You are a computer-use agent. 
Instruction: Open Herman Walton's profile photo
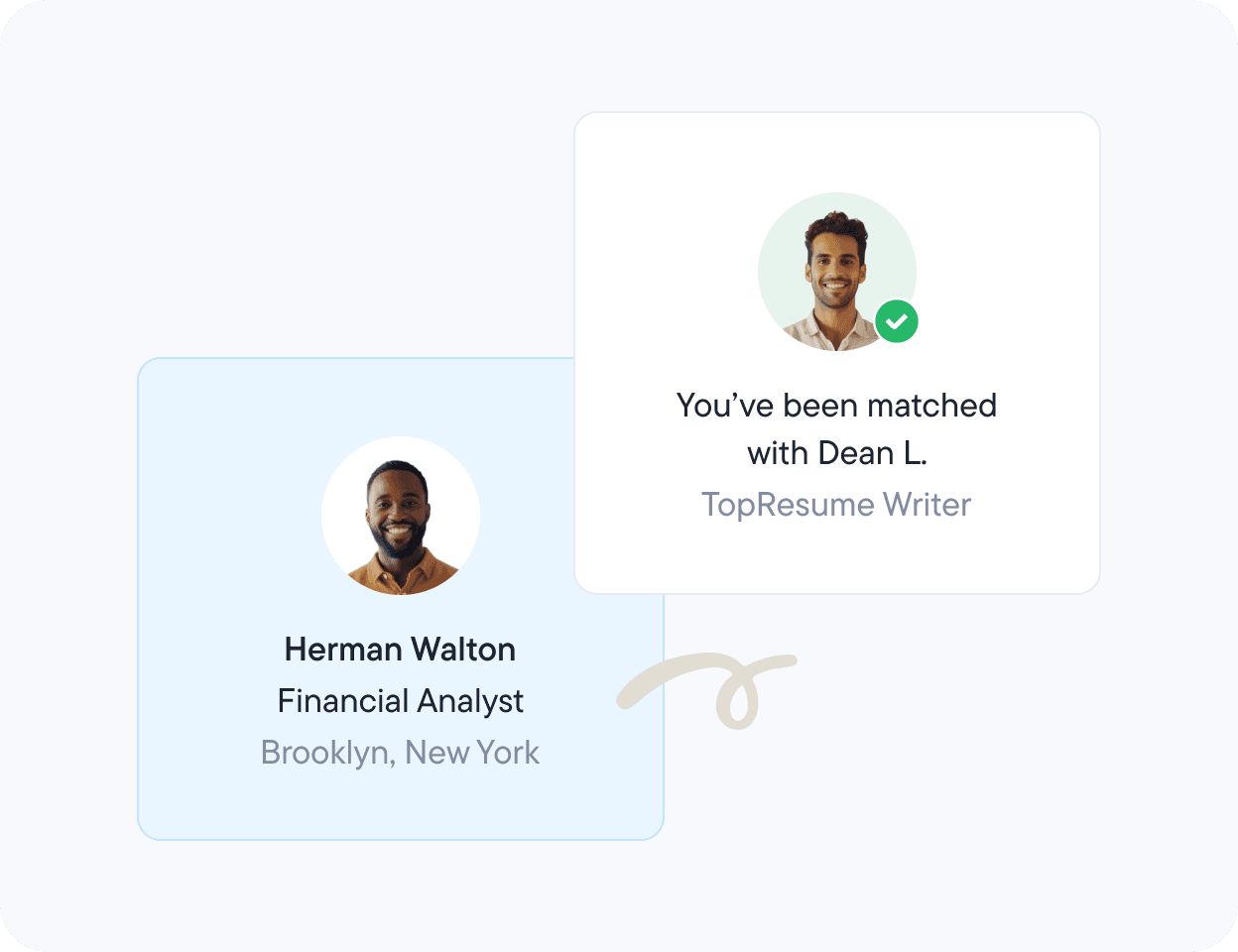click(x=401, y=516)
